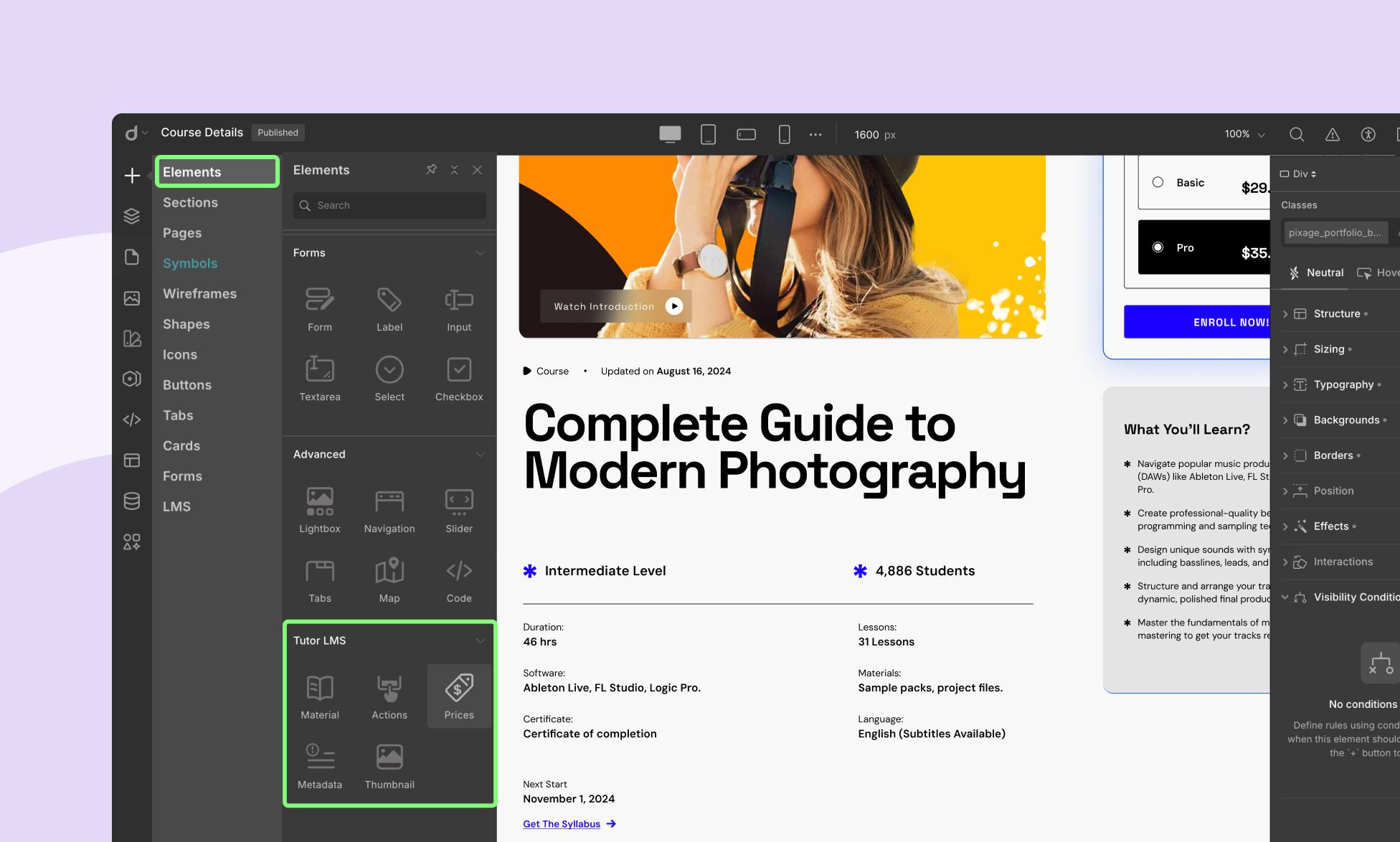Open the zoom 100% dropdown

coord(1244,134)
